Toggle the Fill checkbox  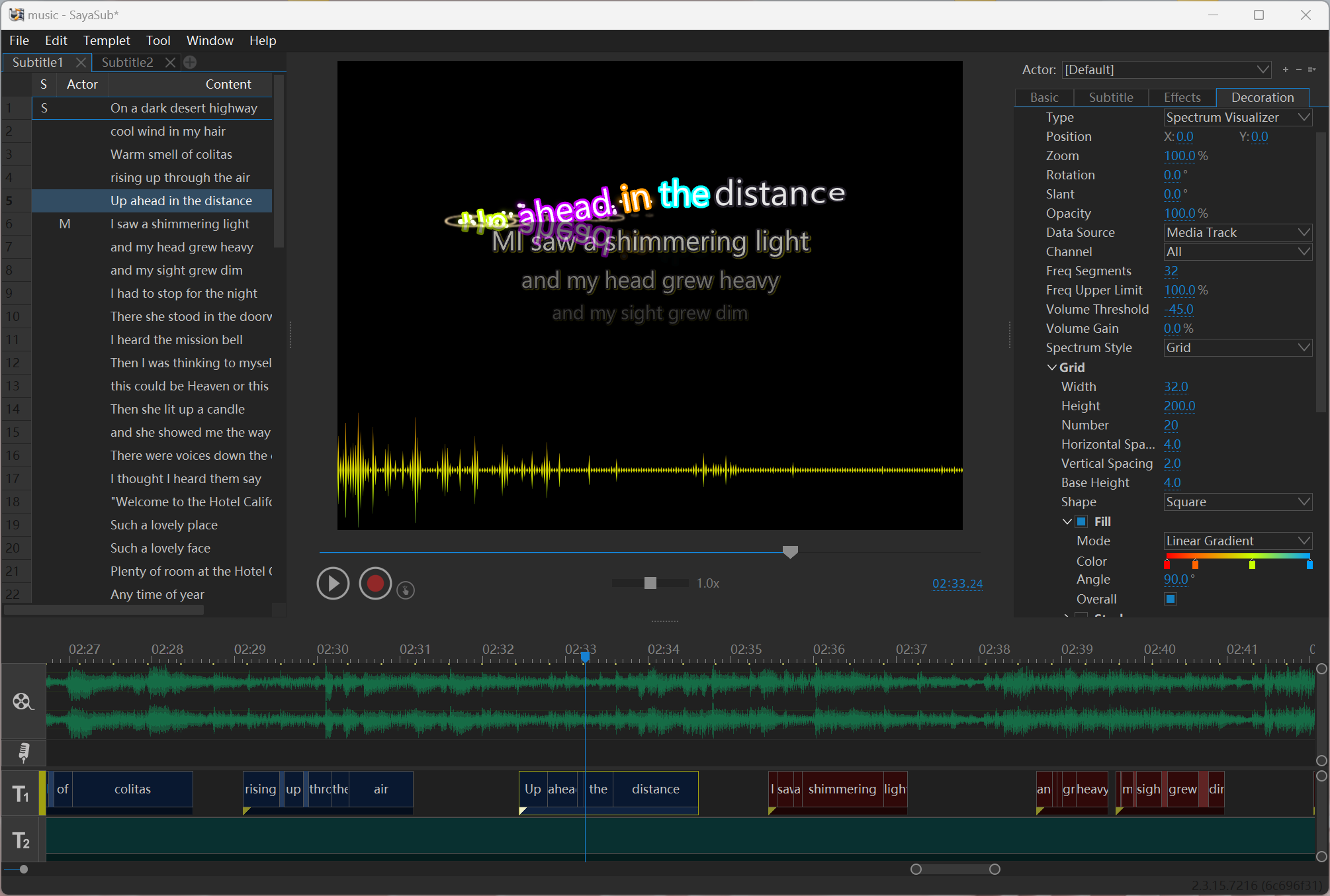(x=1082, y=521)
